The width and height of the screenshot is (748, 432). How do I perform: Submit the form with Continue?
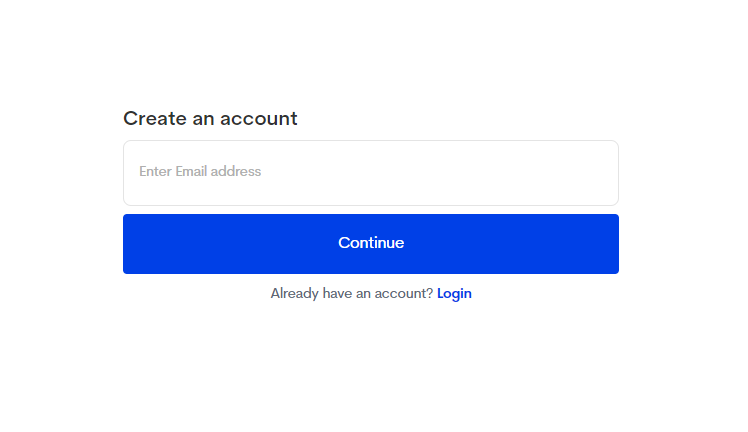click(371, 244)
